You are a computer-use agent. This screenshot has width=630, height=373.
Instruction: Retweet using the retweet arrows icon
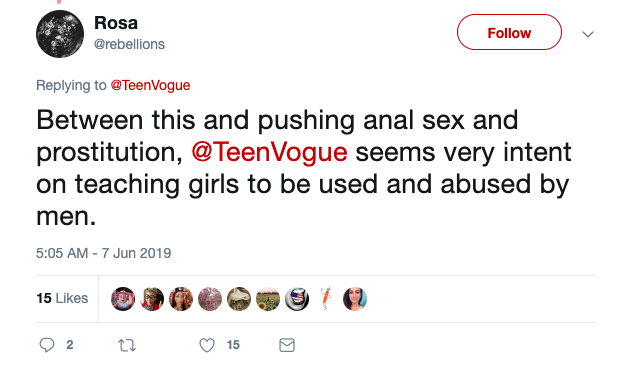(x=127, y=345)
